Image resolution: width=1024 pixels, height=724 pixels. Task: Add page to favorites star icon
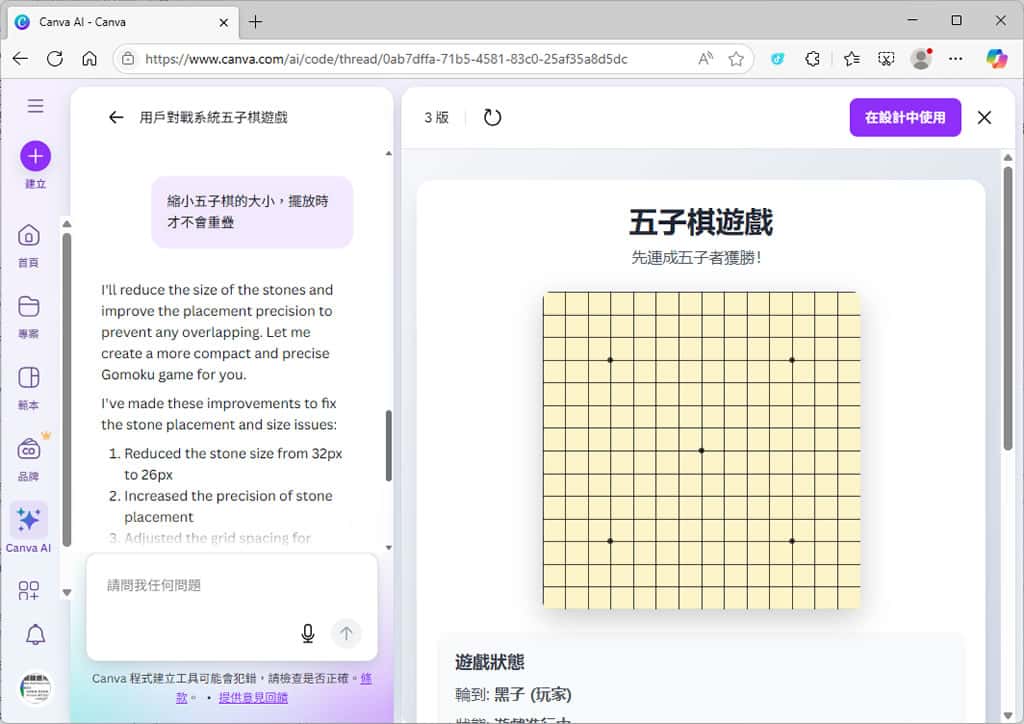(736, 59)
